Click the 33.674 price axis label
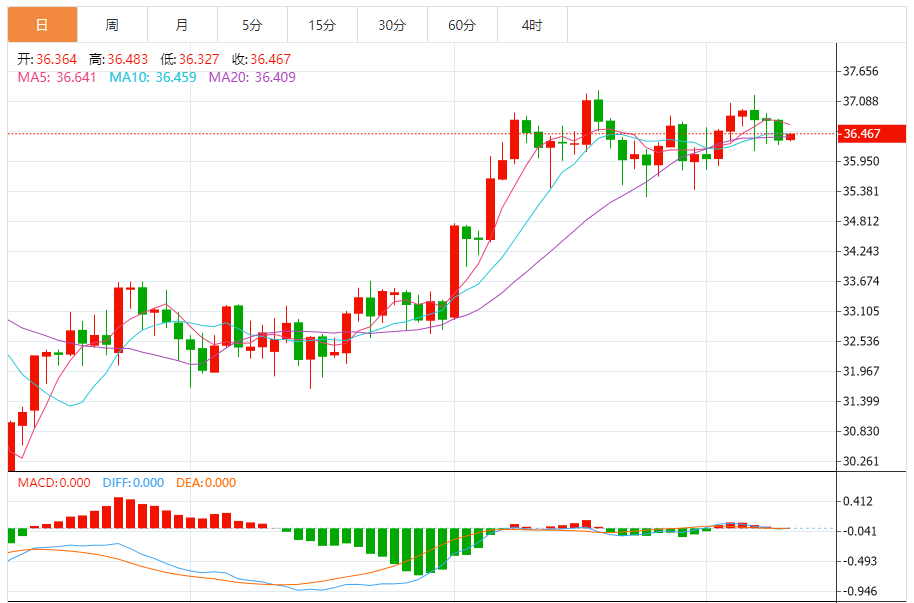914x603 pixels. coord(860,281)
